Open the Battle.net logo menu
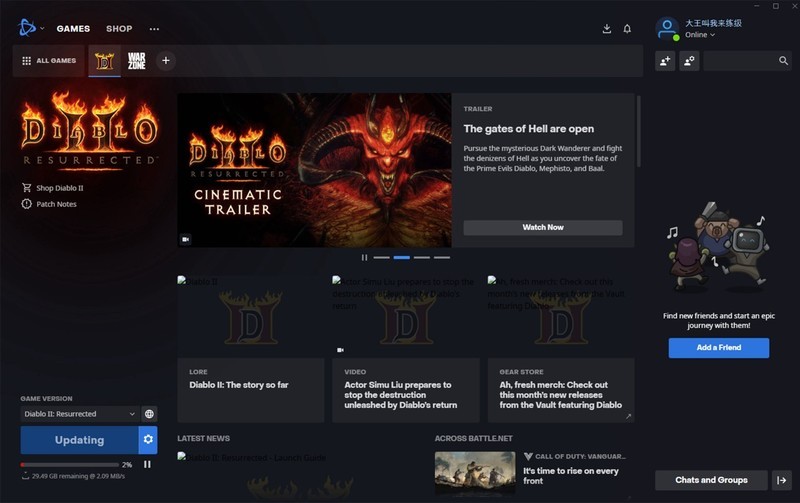Viewport: 800px width, 503px height. 27,28
